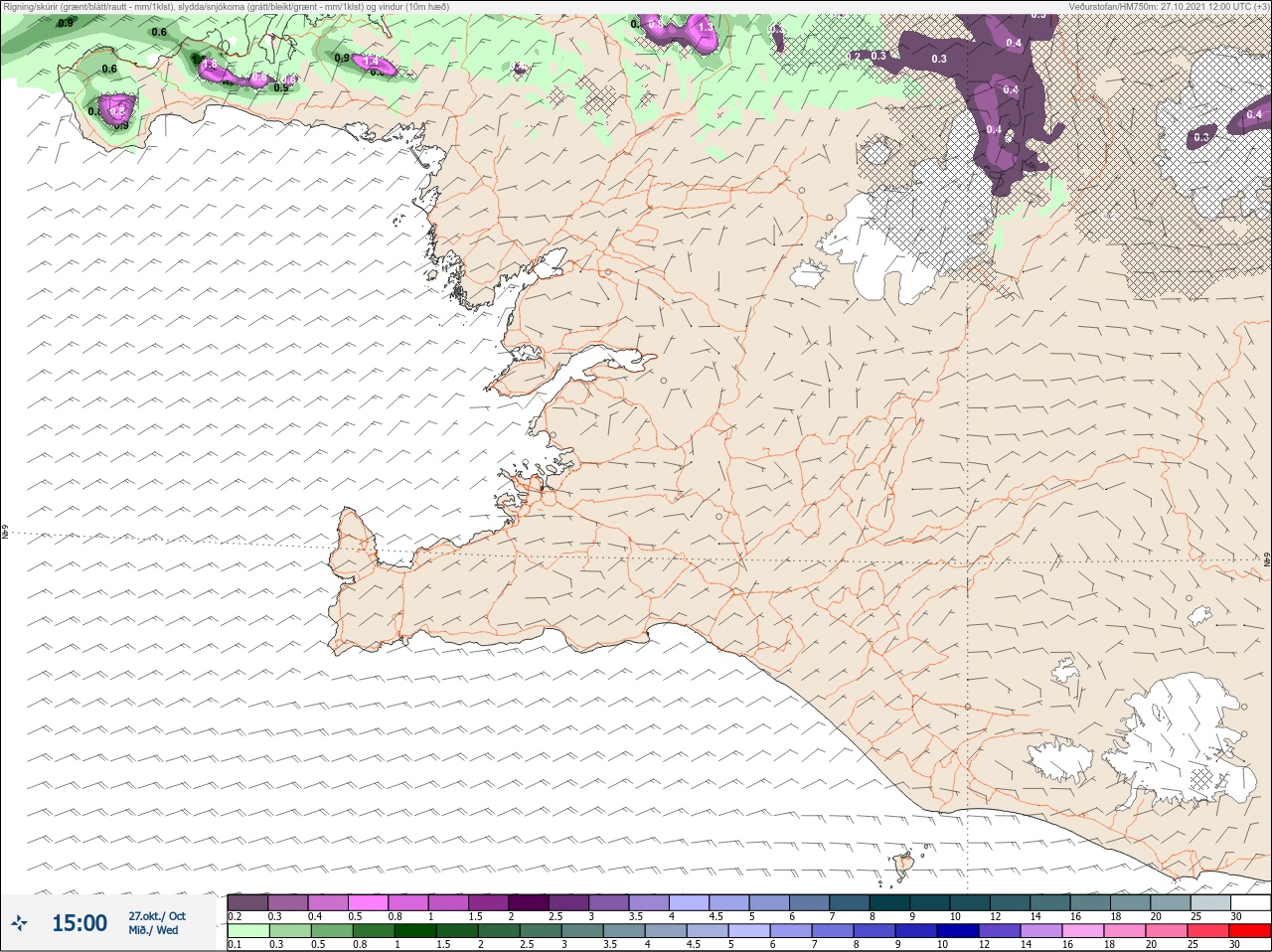Screen dimensions: 1272x952
Task: Click the '25' label on lower legend row
Action: [1192, 945]
